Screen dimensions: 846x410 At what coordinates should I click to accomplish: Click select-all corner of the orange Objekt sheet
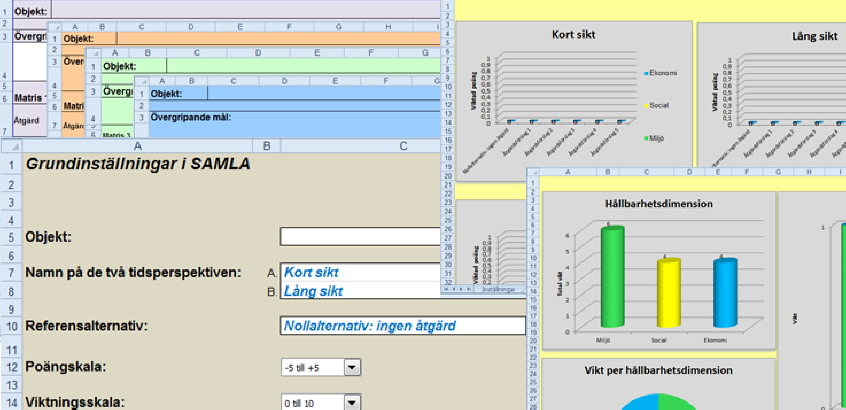(x=55, y=27)
